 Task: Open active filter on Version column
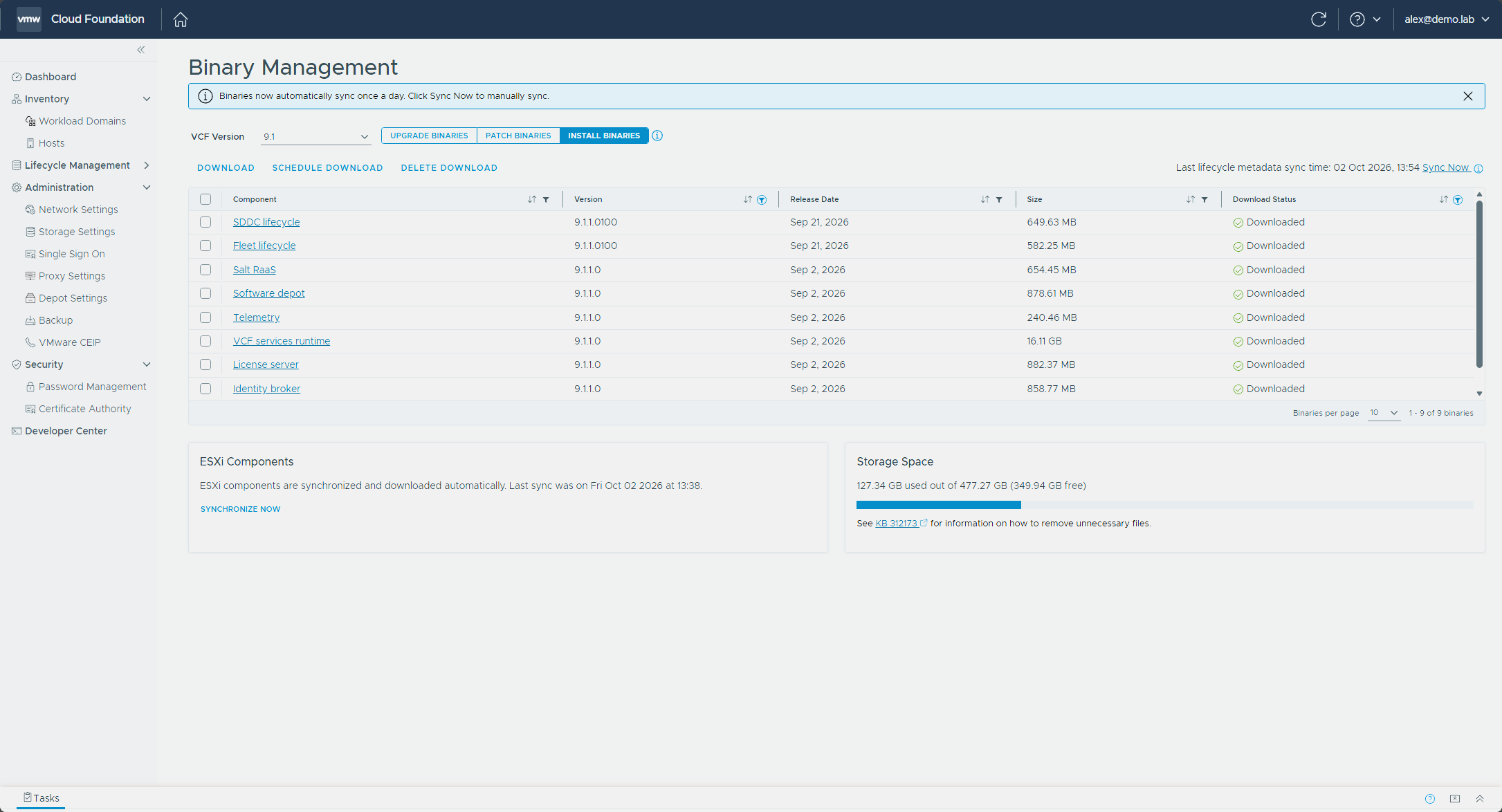point(762,200)
